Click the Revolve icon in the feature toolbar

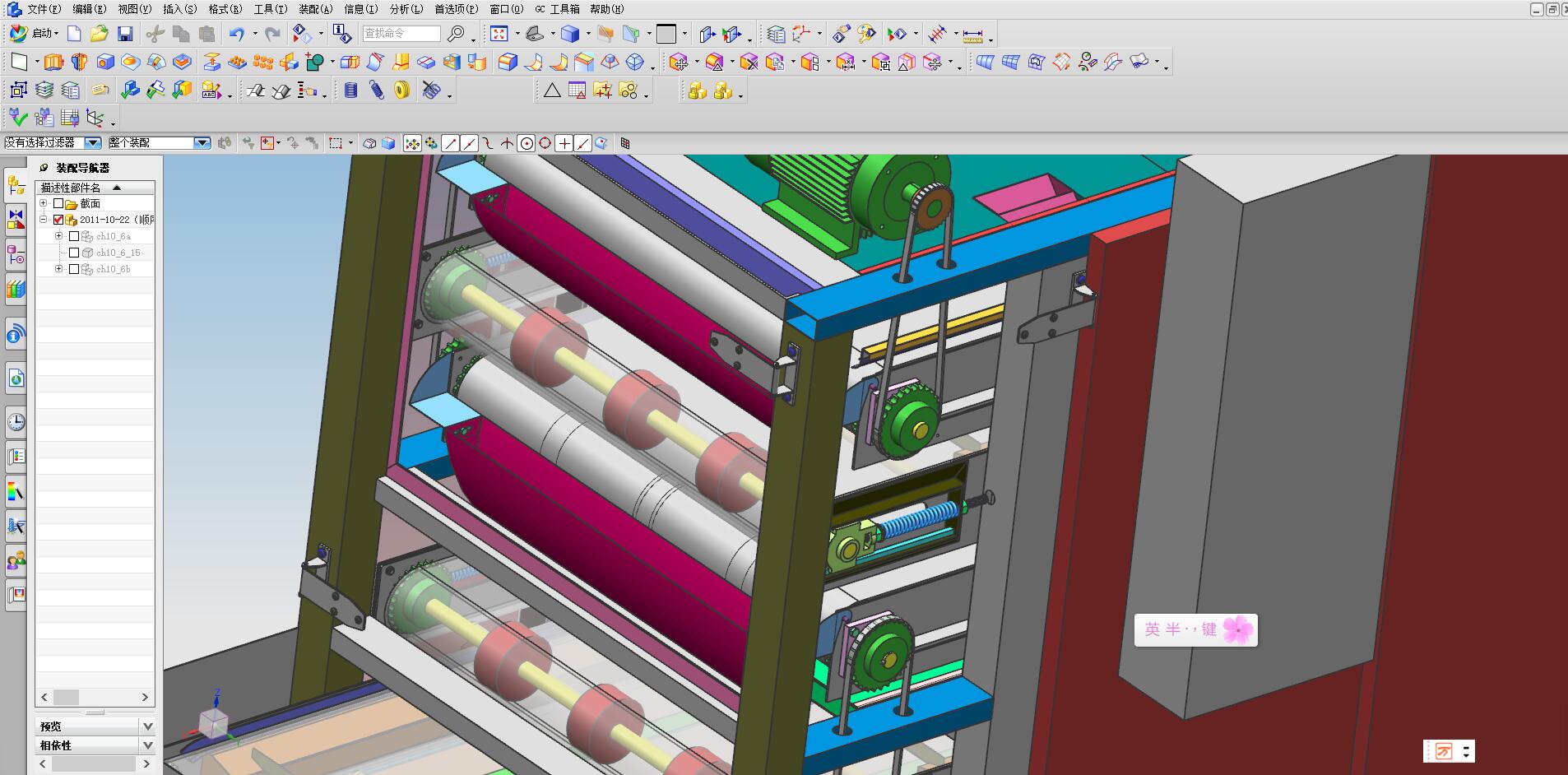click(x=79, y=62)
